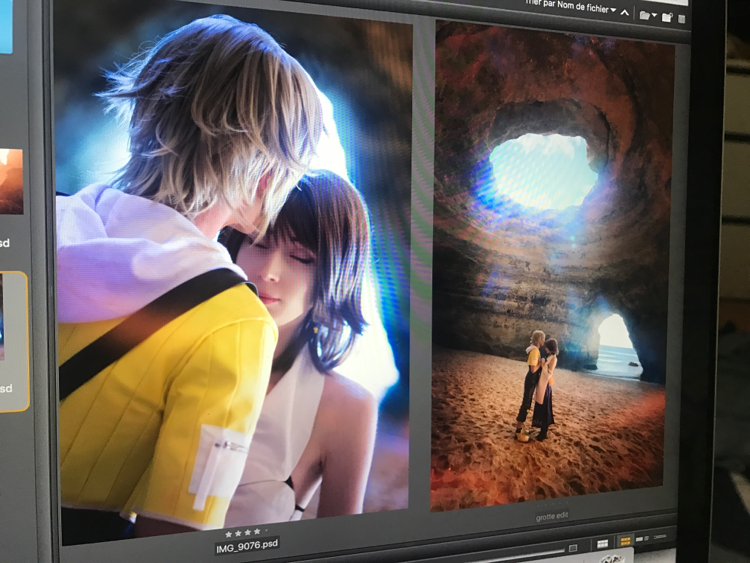Switch to thumbnails view (orange grid icon)

(625, 541)
